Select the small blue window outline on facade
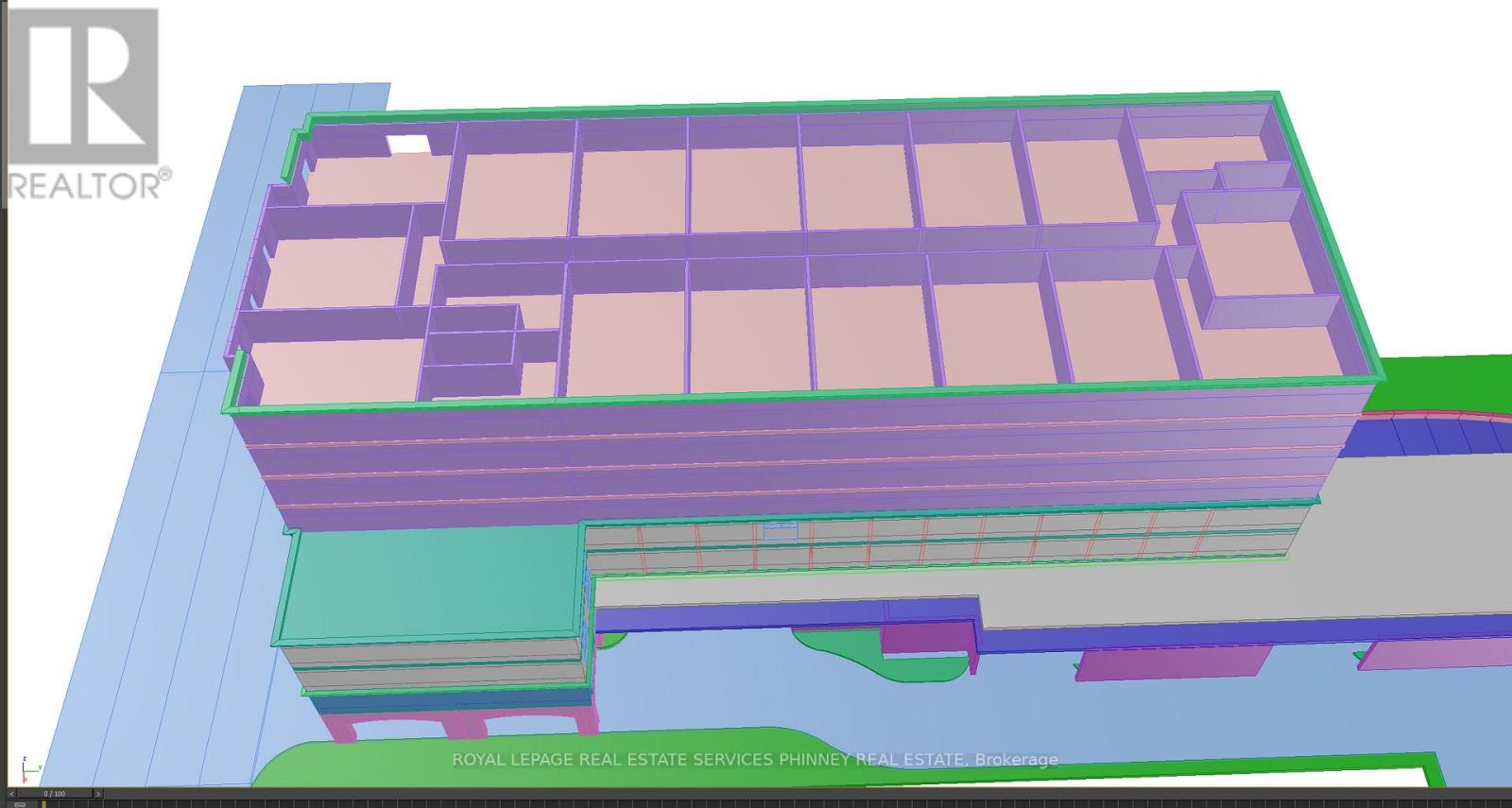1512x808 pixels. click(x=781, y=531)
